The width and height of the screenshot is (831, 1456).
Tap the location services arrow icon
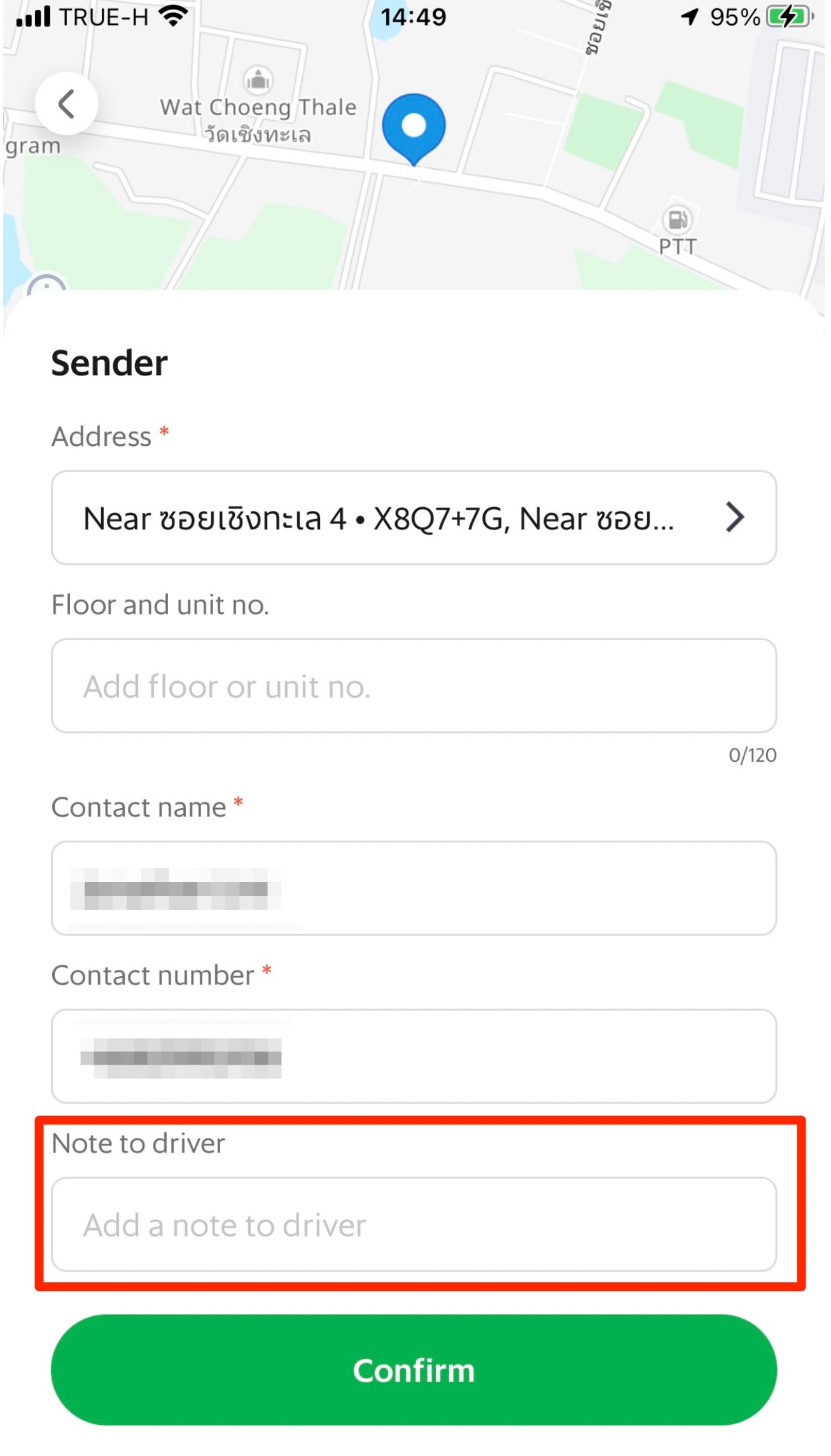pyautogui.click(x=690, y=17)
